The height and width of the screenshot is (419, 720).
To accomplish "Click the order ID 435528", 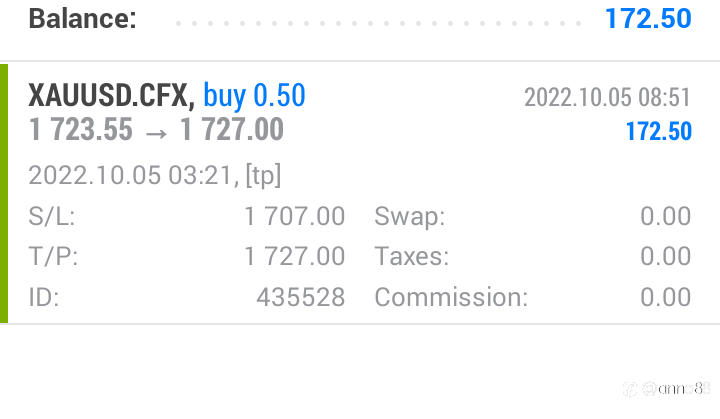I will click(x=301, y=297).
